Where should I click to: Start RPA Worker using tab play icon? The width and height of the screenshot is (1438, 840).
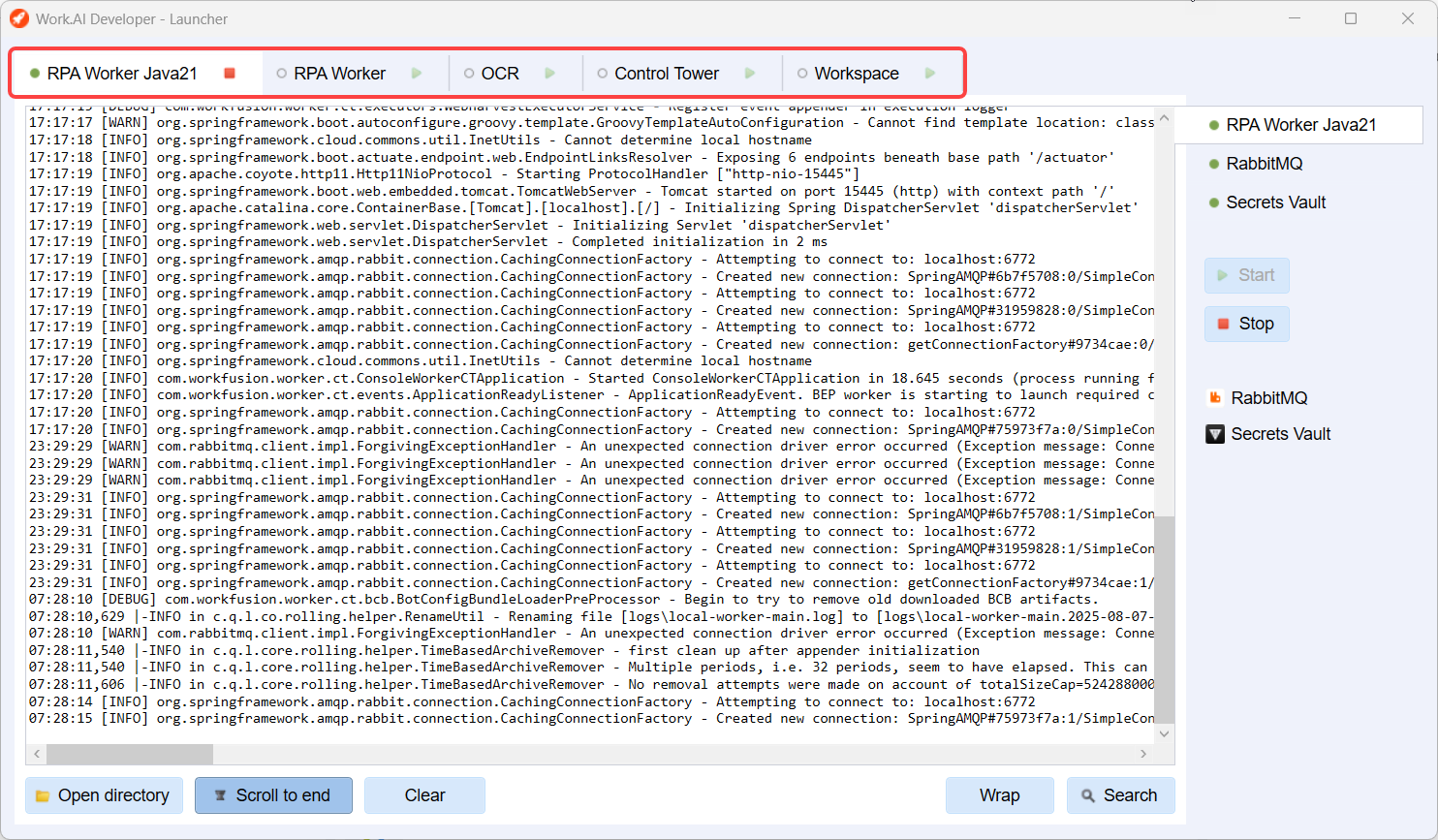coord(417,74)
